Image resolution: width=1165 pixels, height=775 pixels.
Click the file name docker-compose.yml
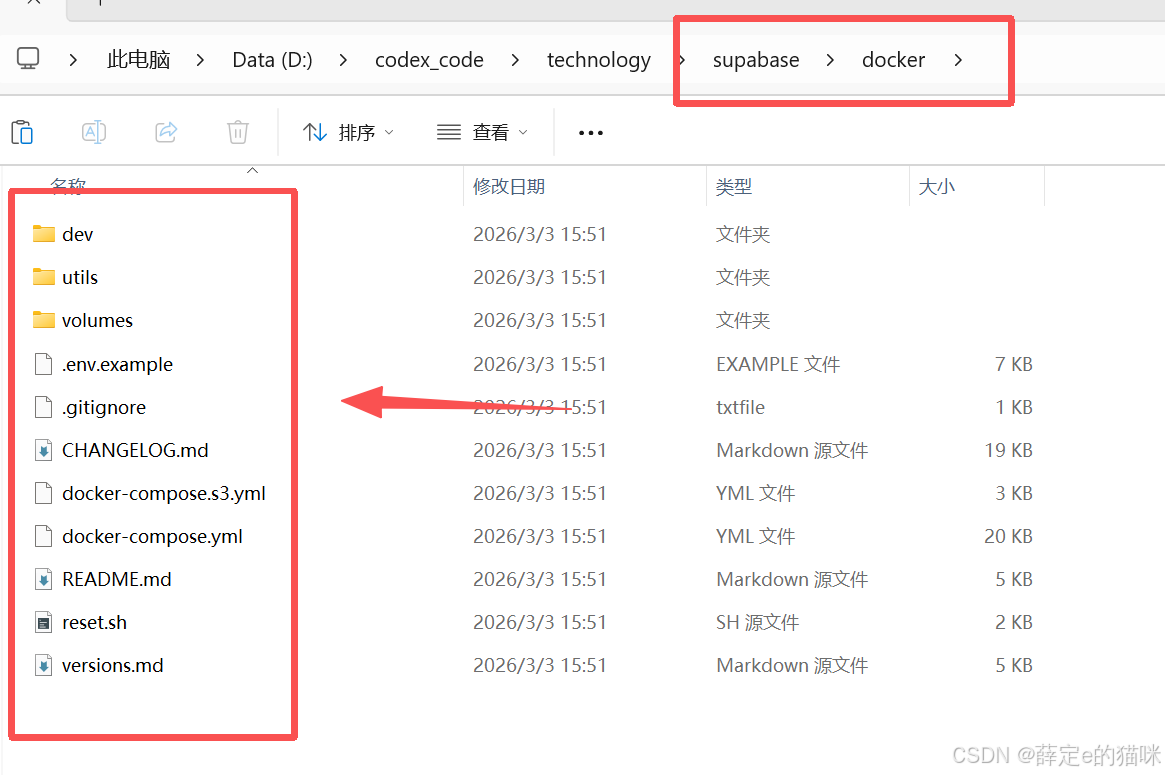(152, 537)
